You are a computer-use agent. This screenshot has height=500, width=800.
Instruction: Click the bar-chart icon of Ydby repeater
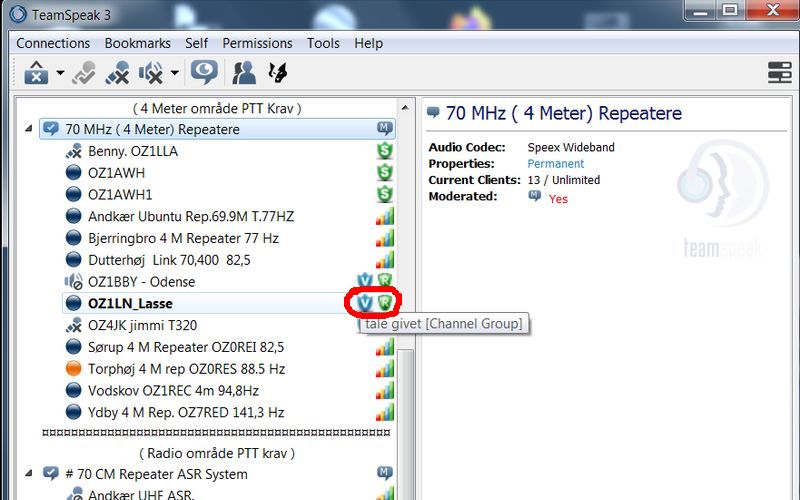(385, 412)
